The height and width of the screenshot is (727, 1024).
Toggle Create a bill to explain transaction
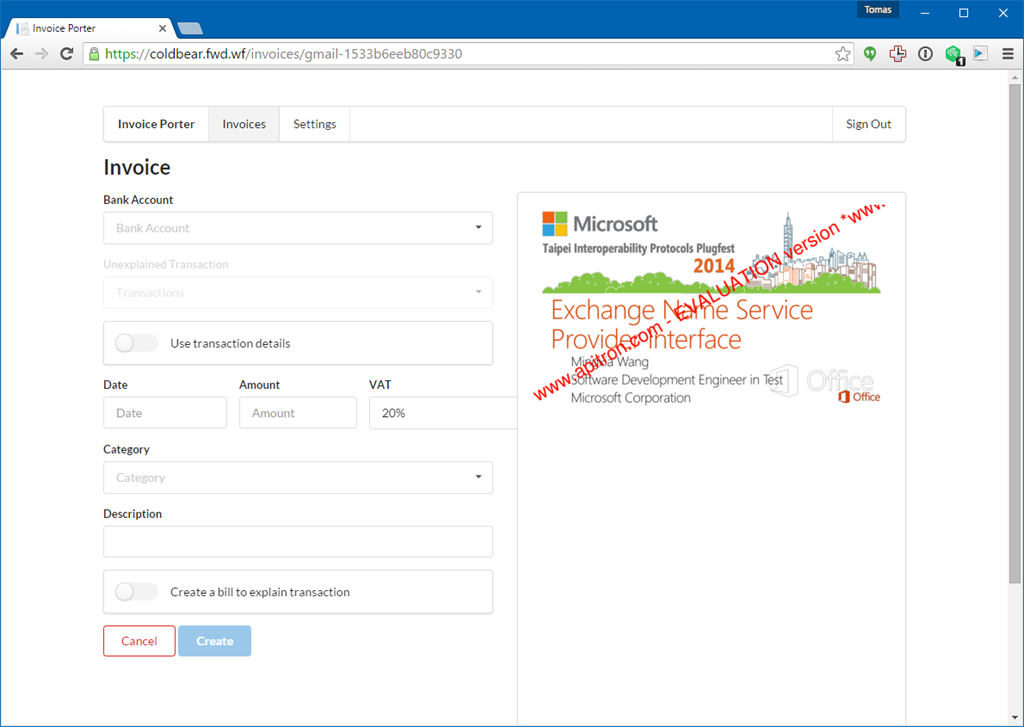136,592
